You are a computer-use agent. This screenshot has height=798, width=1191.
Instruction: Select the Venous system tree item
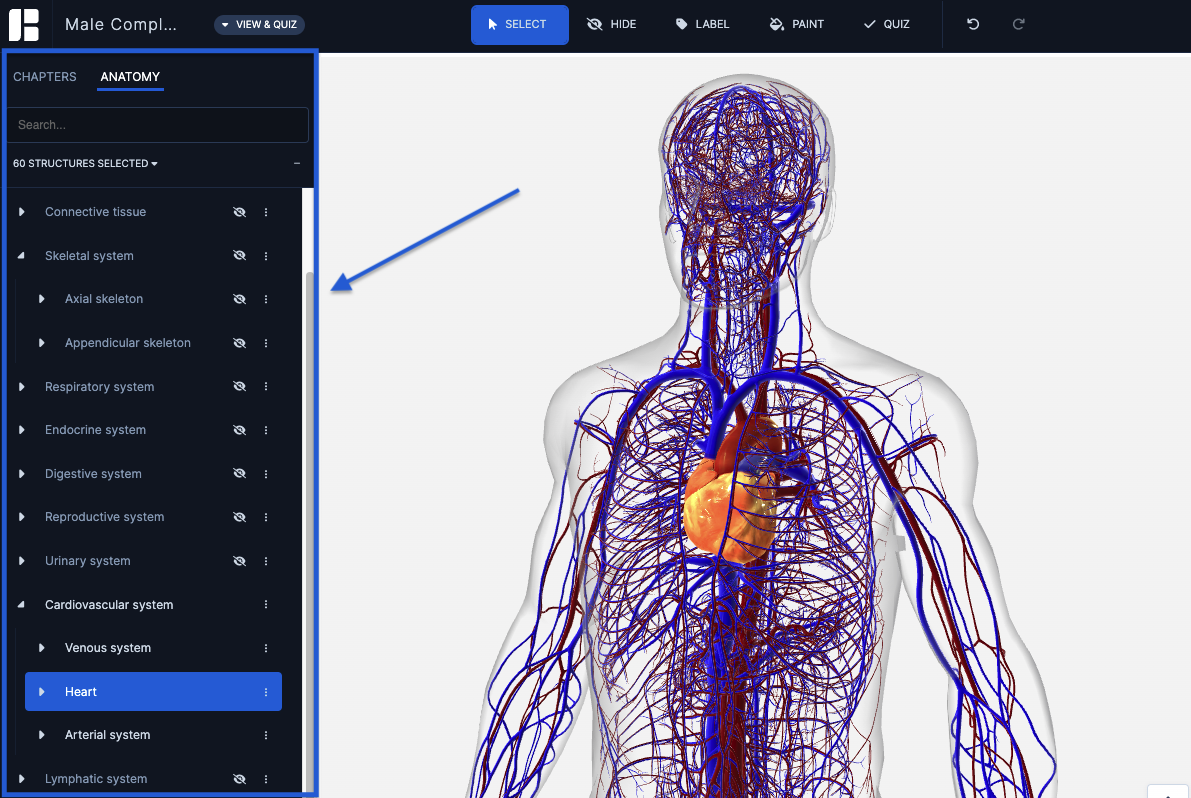tap(108, 648)
